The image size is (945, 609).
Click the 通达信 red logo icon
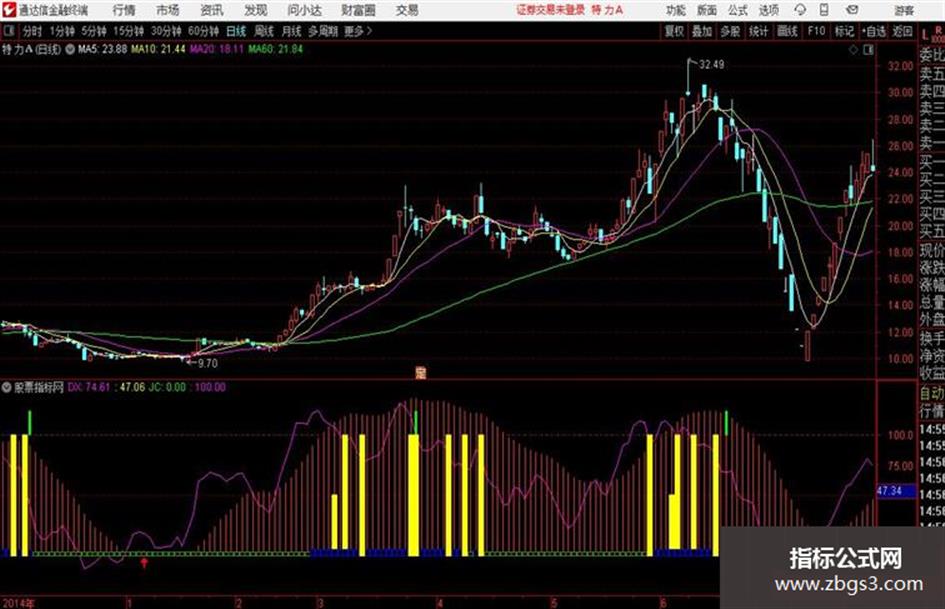[9, 10]
